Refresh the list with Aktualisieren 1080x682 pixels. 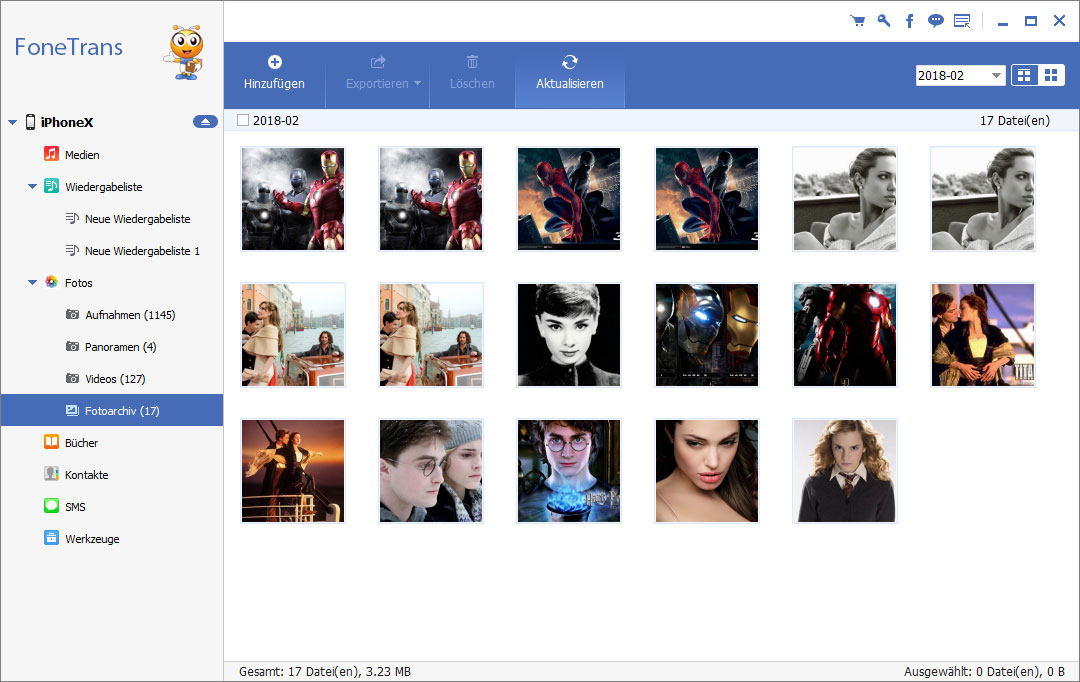(570, 73)
